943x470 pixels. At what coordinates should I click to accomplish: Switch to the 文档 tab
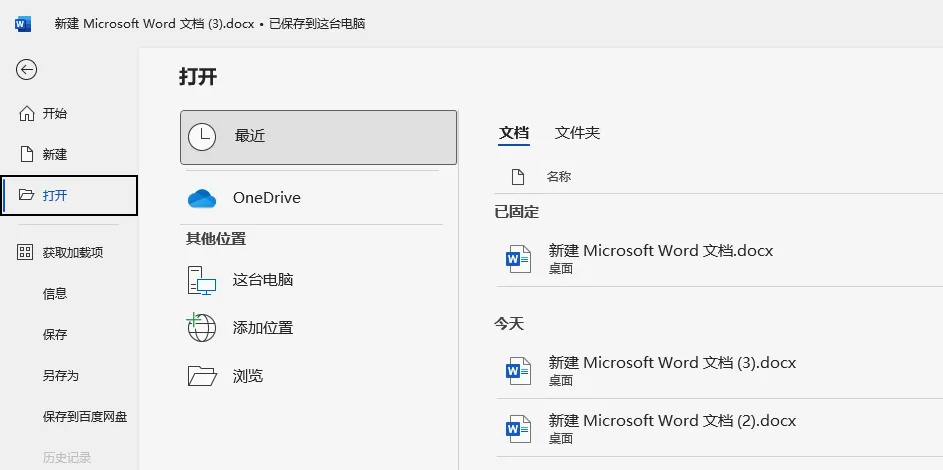[x=514, y=133]
